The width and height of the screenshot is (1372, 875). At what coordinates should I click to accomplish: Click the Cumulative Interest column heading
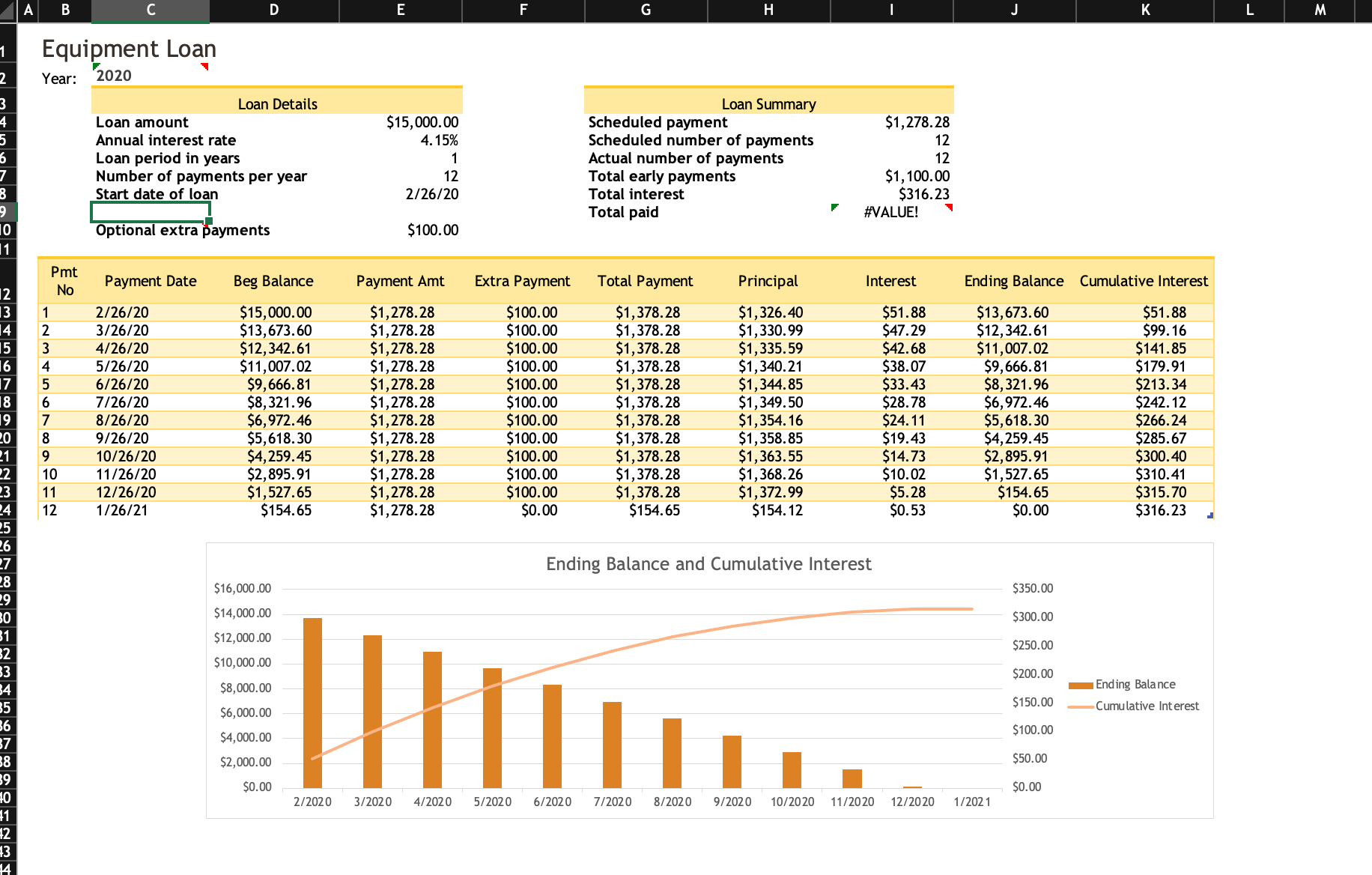coord(1144,281)
